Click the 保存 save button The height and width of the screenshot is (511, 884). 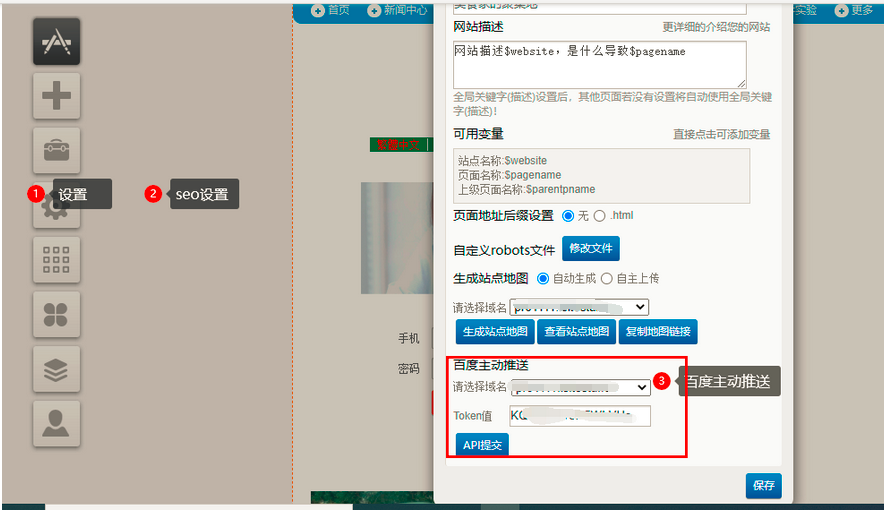coord(763,485)
